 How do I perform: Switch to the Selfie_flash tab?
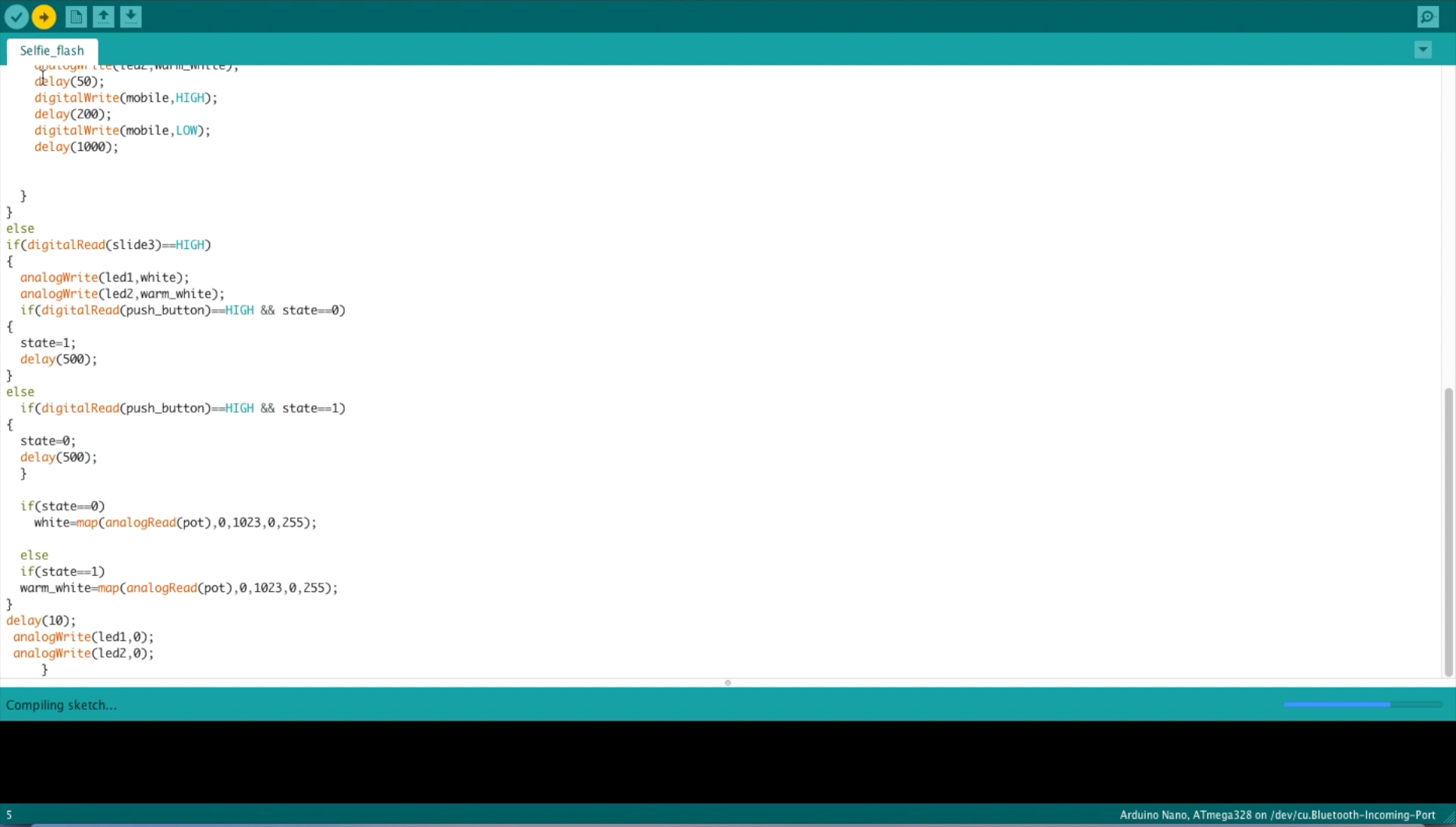pos(52,51)
